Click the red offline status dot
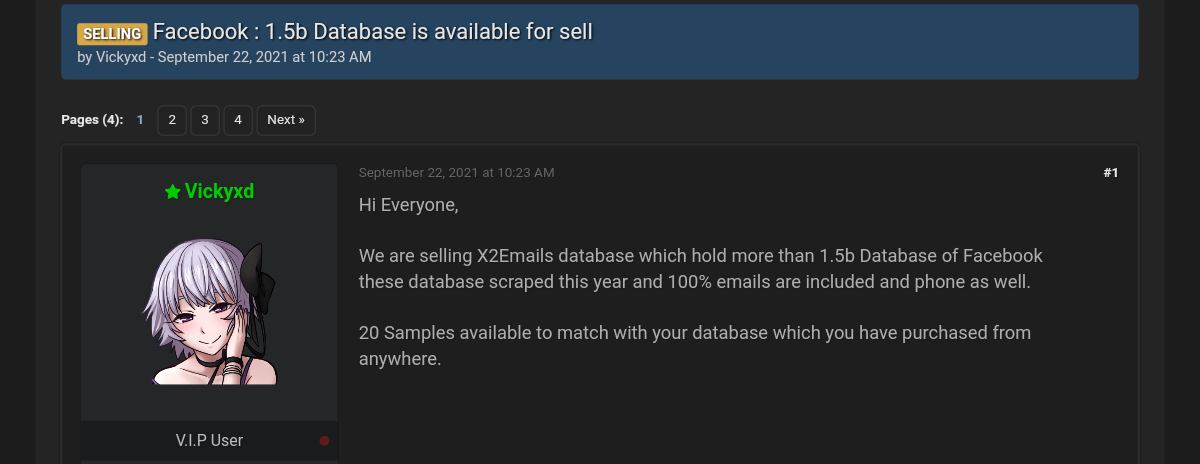The width and height of the screenshot is (1200, 464). [x=324, y=440]
